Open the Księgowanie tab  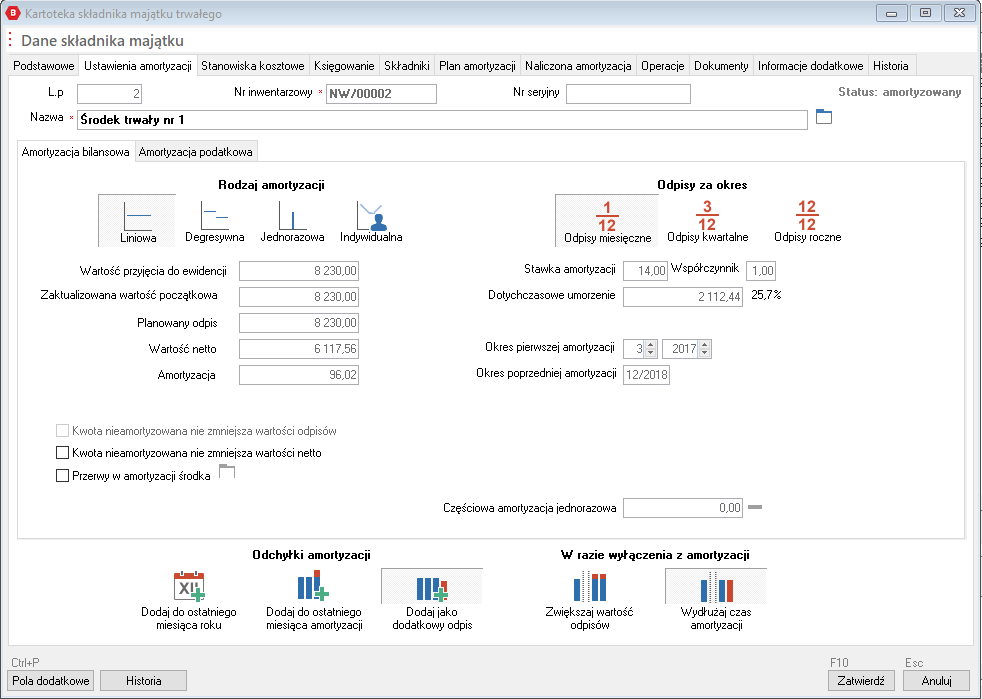pos(344,66)
